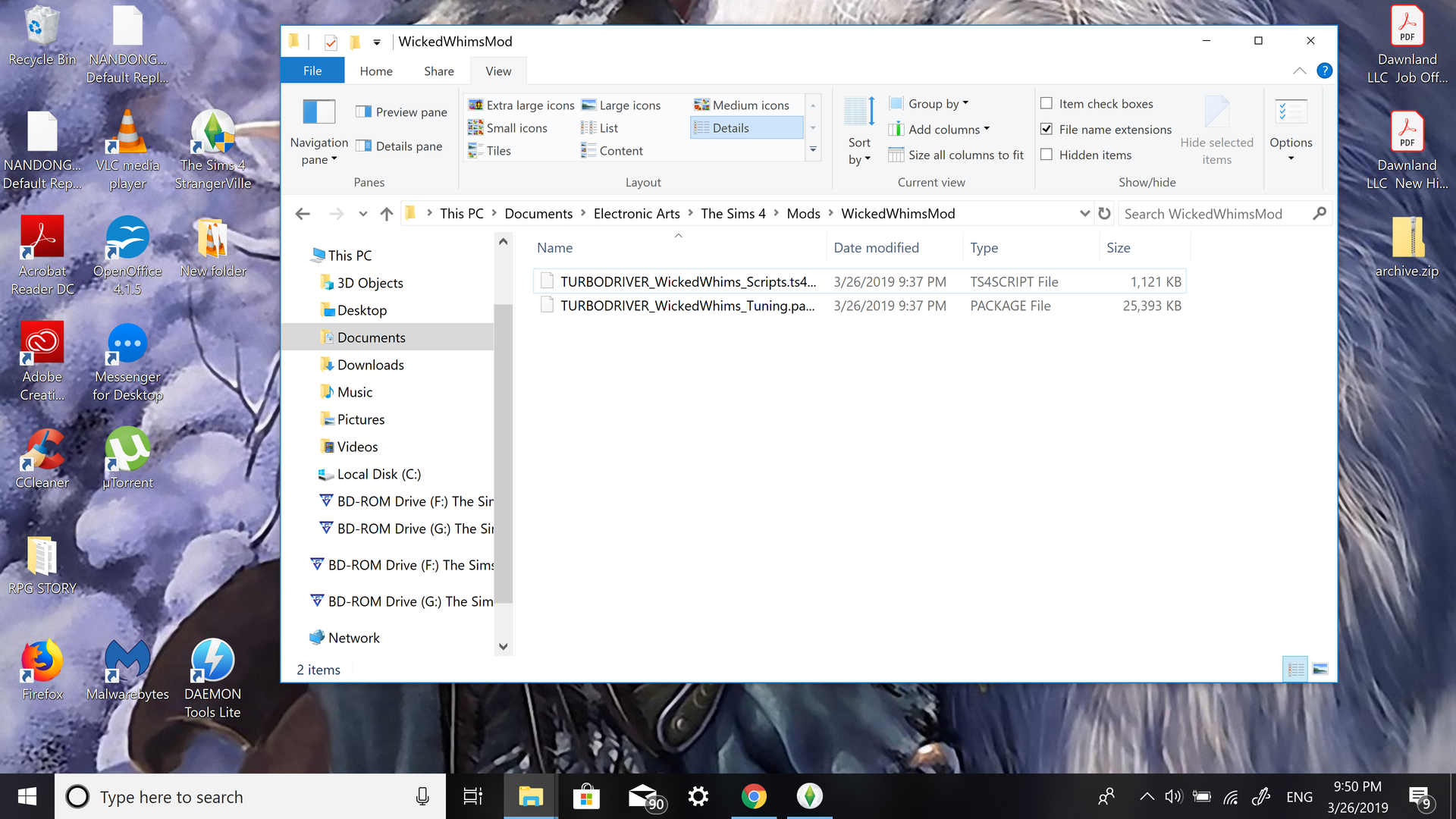The image size is (1456, 819).
Task: Switch to large thumbnails view in status bar
Action: pos(1320,669)
